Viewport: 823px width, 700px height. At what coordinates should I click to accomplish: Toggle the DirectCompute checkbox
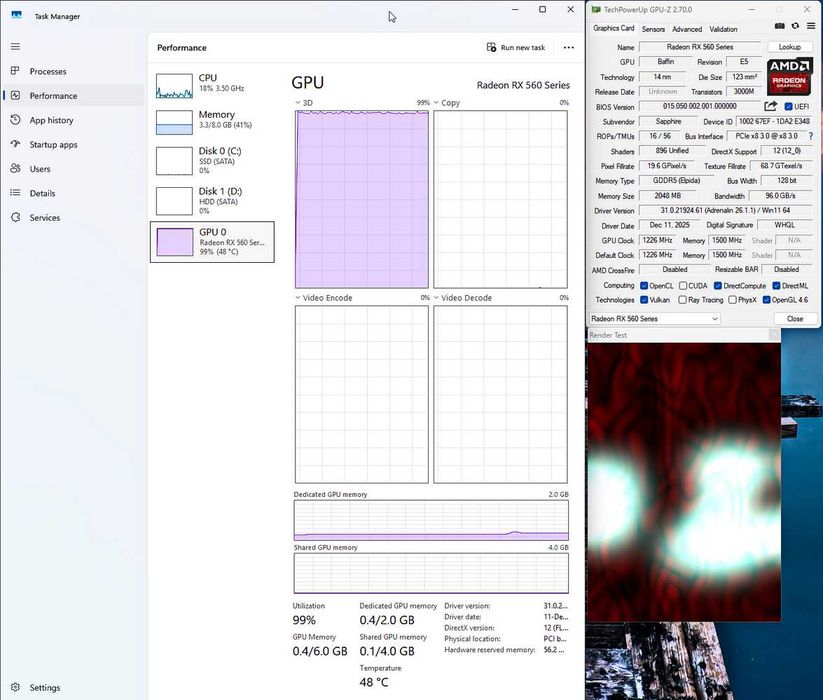click(718, 286)
